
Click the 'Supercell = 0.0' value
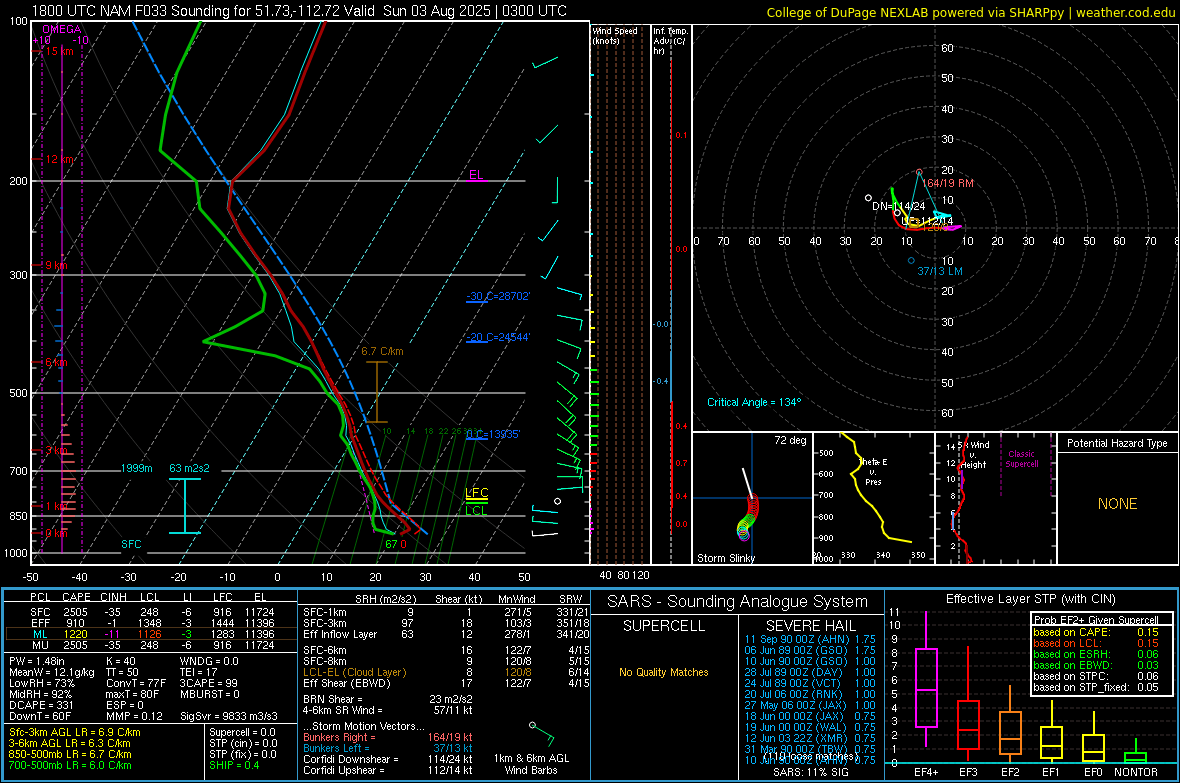242,733
